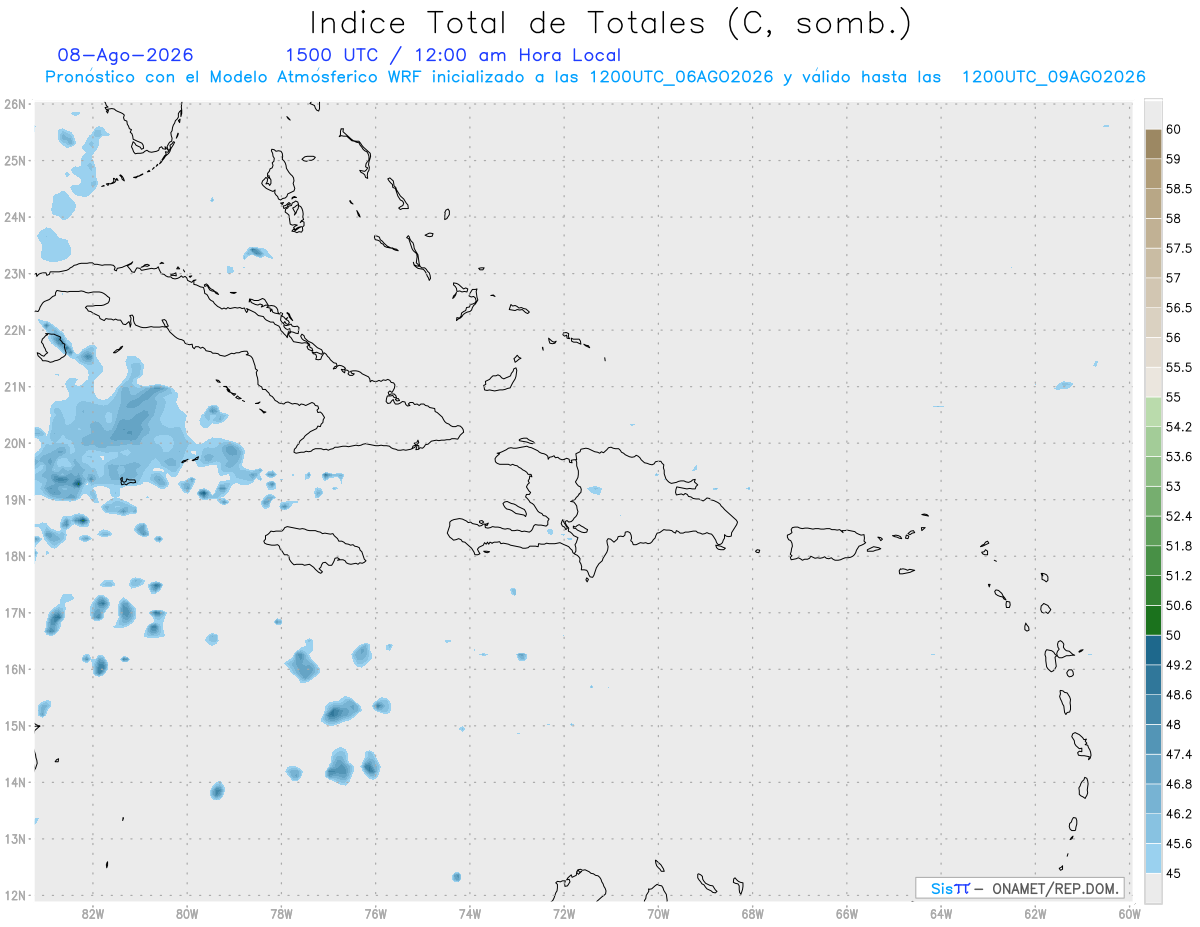Click the '64W' longitude axis label
This screenshot has height=927, width=1200.
pos(941,913)
